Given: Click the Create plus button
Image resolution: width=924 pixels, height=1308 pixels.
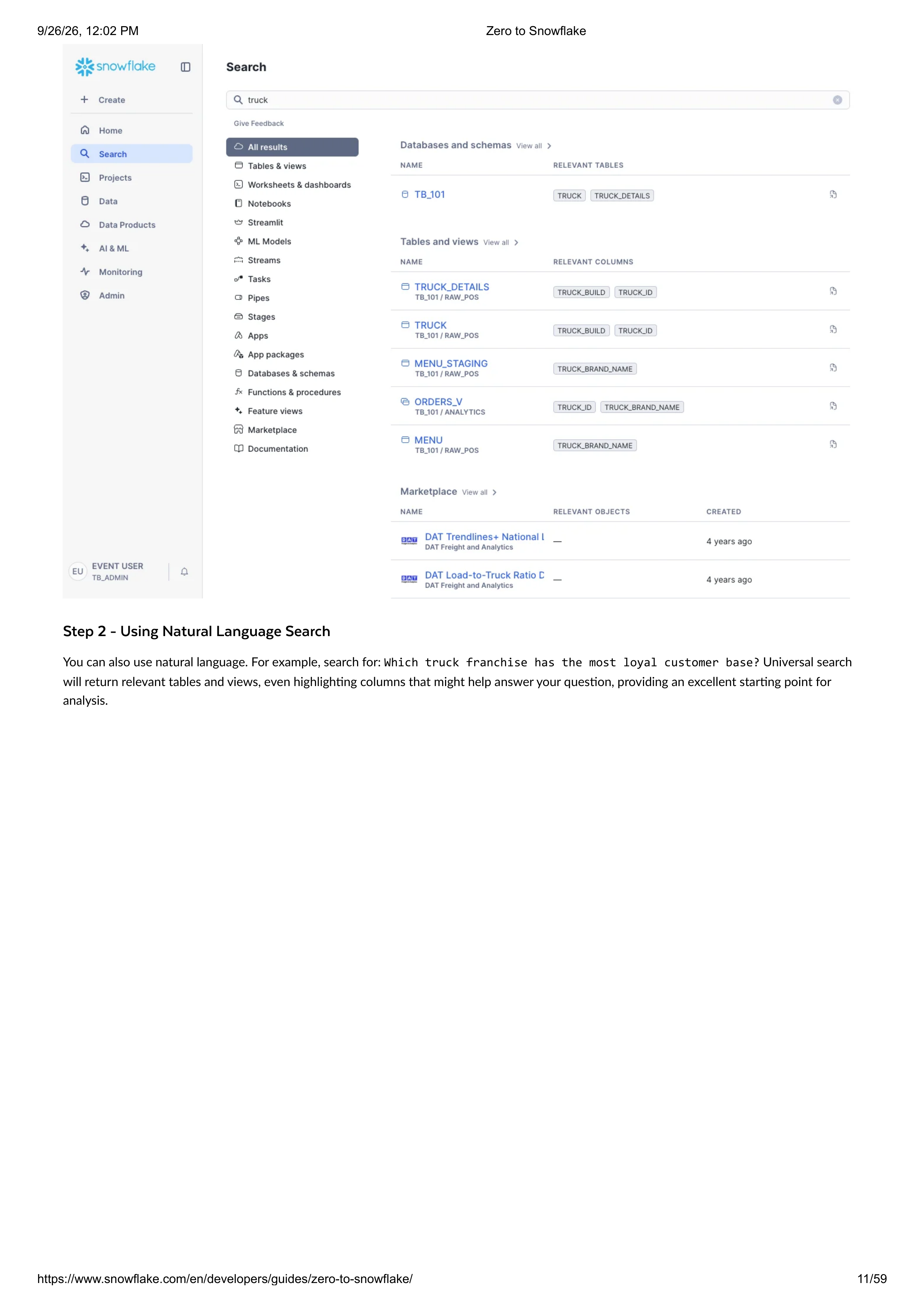Looking at the screenshot, I should pyautogui.click(x=103, y=100).
